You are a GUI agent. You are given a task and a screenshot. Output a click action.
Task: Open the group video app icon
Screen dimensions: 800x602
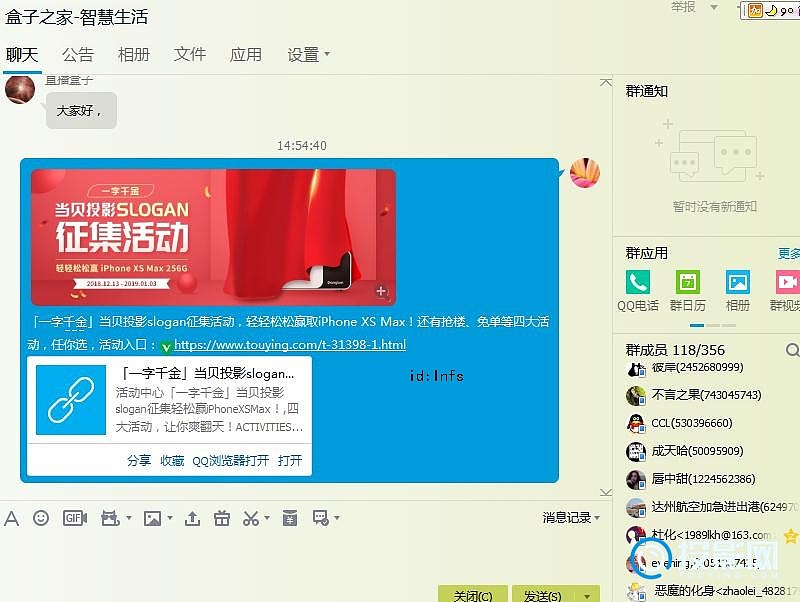click(788, 282)
